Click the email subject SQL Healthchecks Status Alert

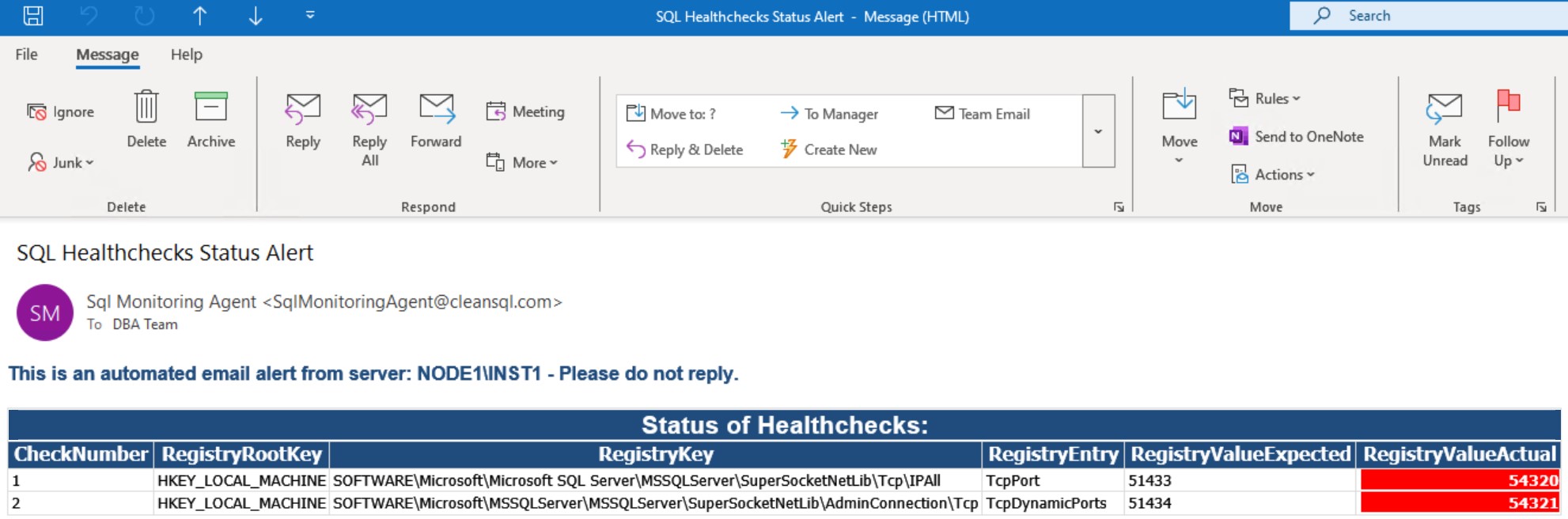165,252
